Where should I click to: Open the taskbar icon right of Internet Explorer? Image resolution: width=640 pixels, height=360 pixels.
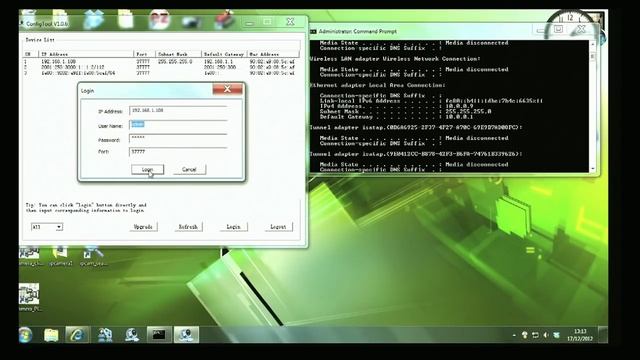[x=105, y=335]
